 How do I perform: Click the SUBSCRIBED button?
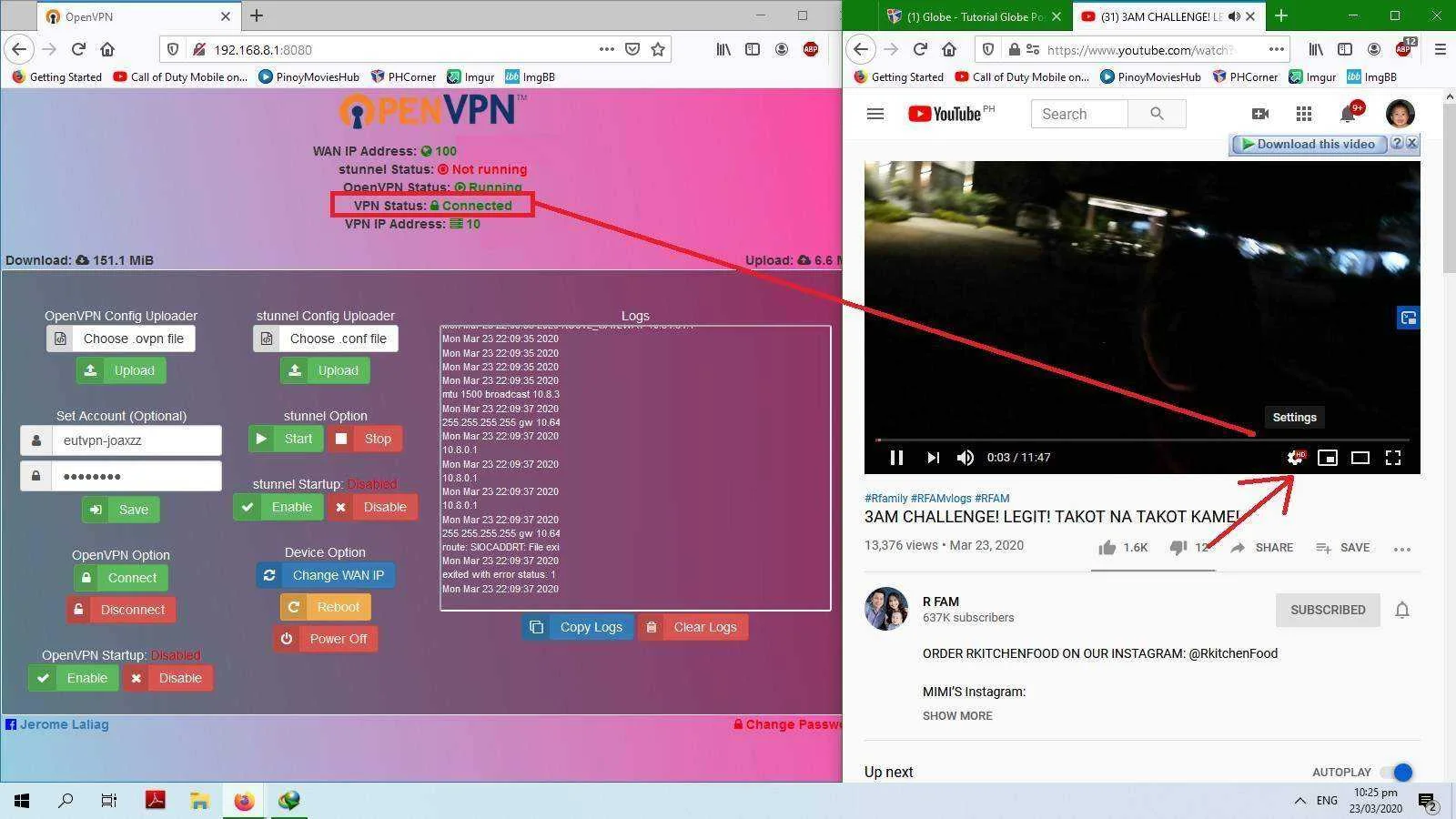point(1328,610)
